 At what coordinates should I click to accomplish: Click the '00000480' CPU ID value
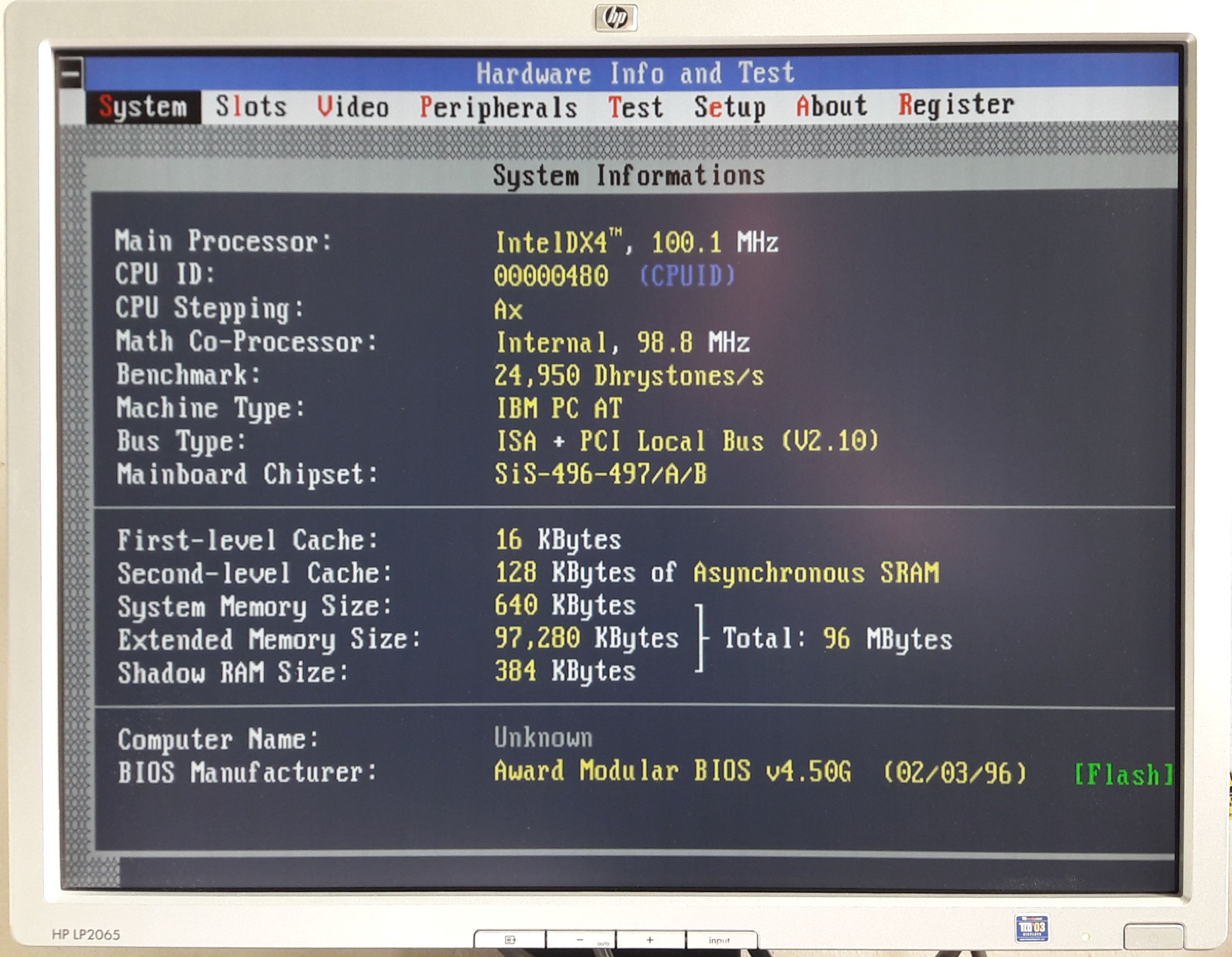point(551,276)
